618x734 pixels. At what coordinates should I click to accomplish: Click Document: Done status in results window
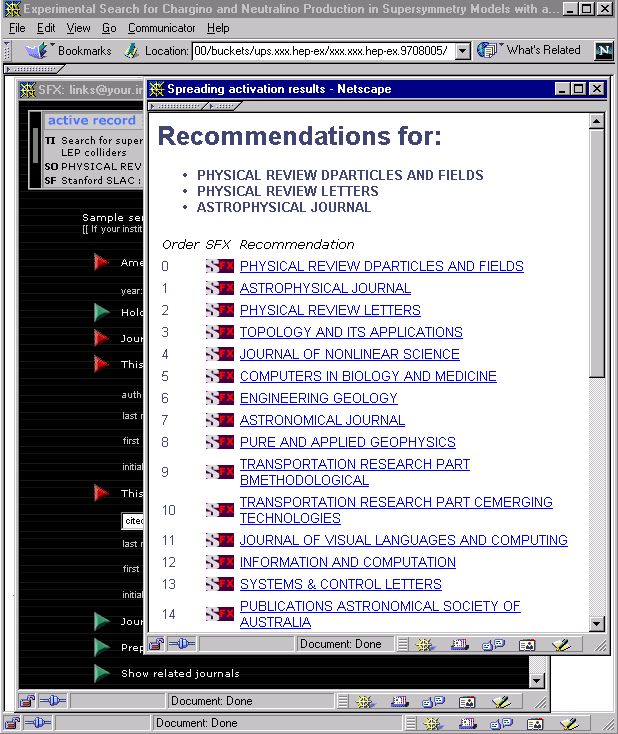[x=340, y=644]
